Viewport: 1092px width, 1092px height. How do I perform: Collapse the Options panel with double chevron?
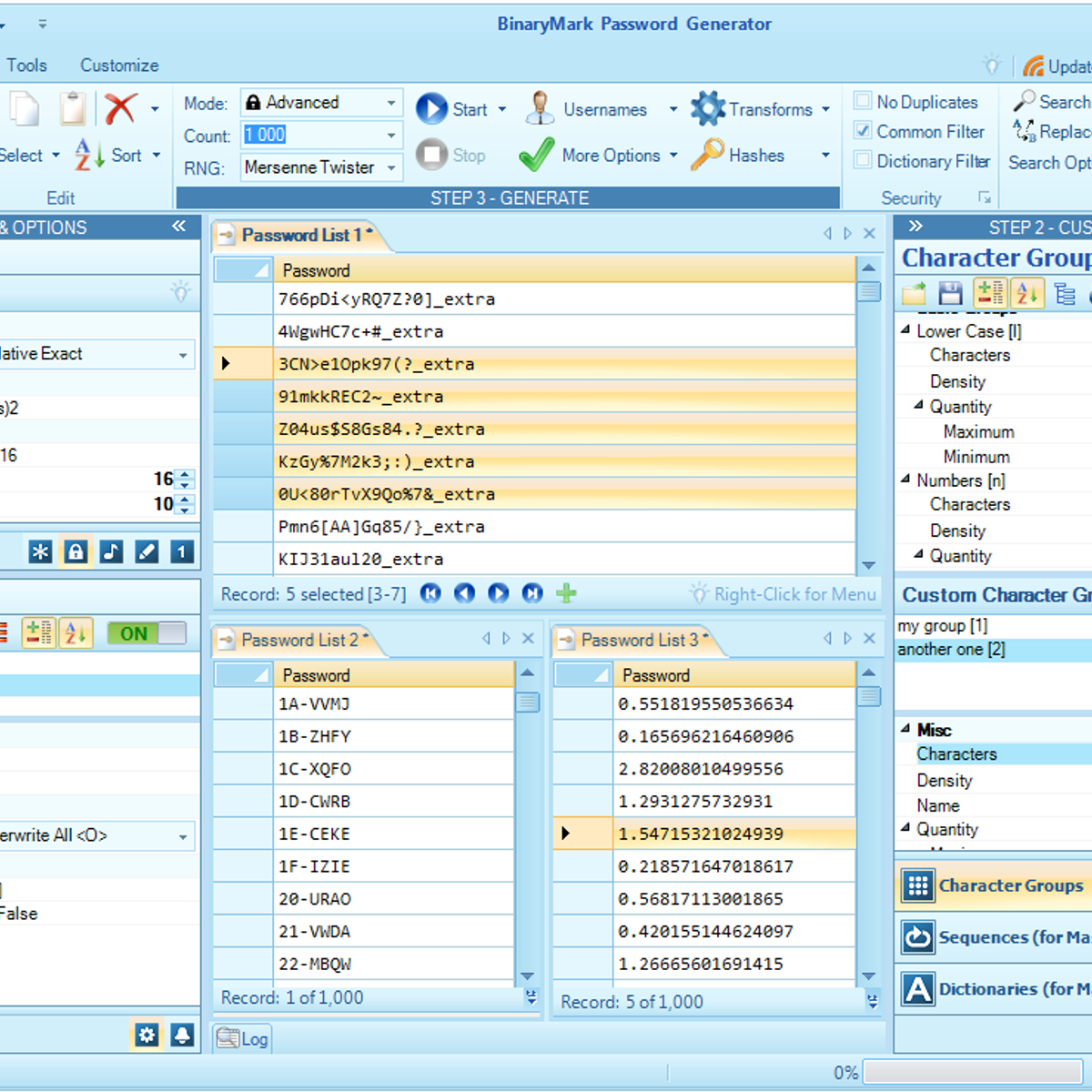[179, 227]
